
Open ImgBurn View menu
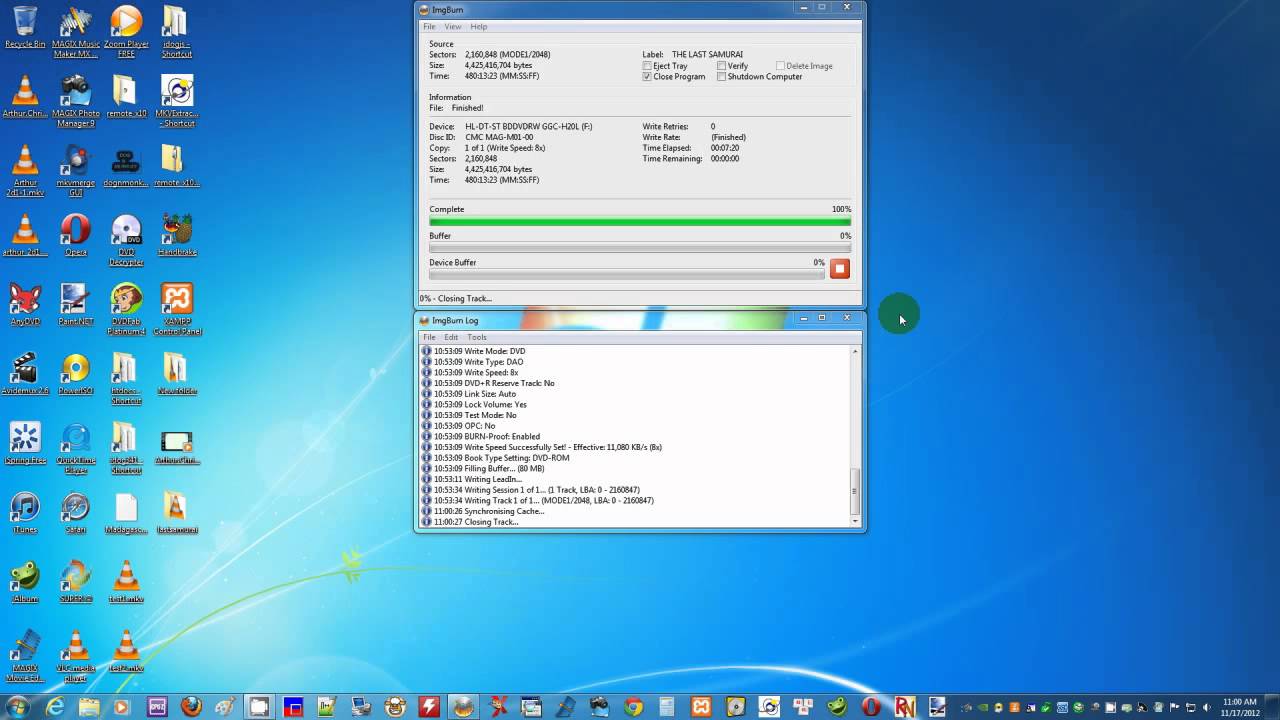pyautogui.click(x=453, y=26)
